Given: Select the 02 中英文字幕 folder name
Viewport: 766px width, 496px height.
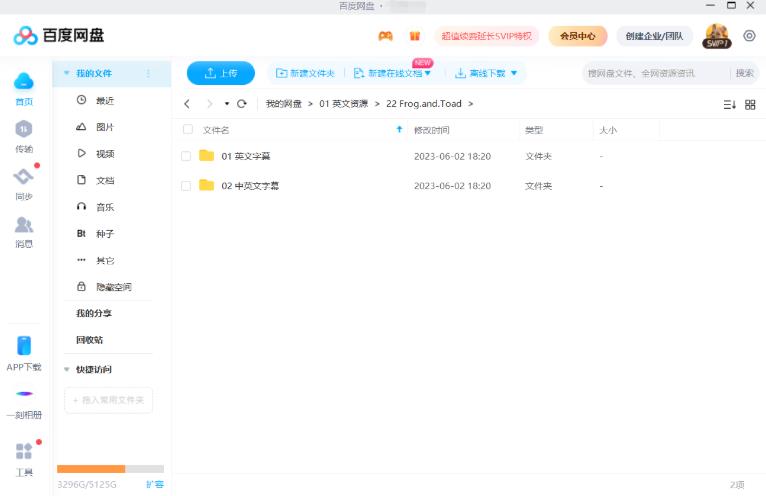Looking at the screenshot, I should click(x=250, y=186).
